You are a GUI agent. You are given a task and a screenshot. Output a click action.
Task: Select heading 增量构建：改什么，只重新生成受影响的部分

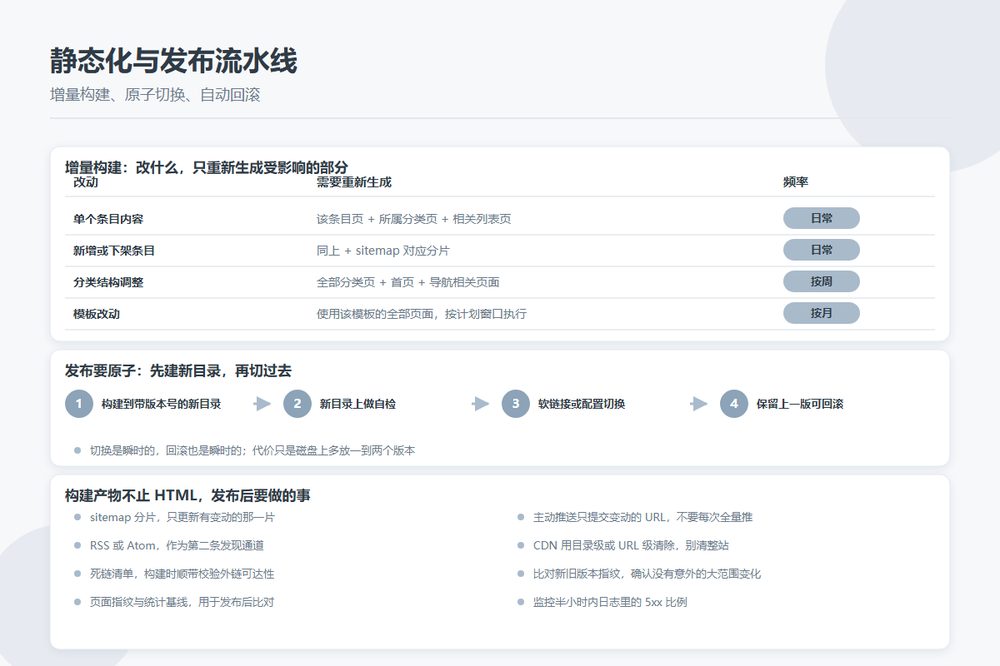pyautogui.click(x=207, y=167)
